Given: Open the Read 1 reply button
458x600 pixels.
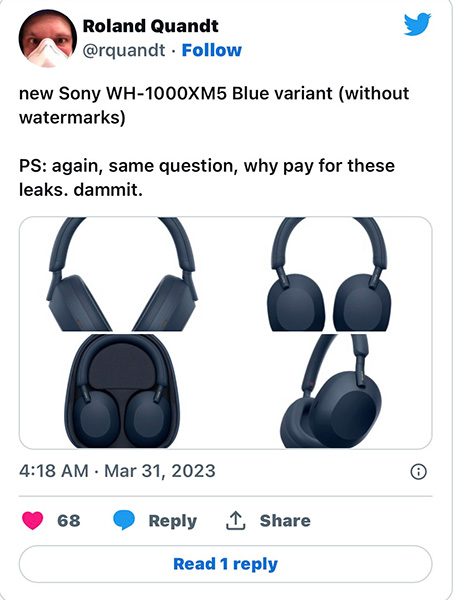Looking at the screenshot, I should pyautogui.click(x=225, y=564).
